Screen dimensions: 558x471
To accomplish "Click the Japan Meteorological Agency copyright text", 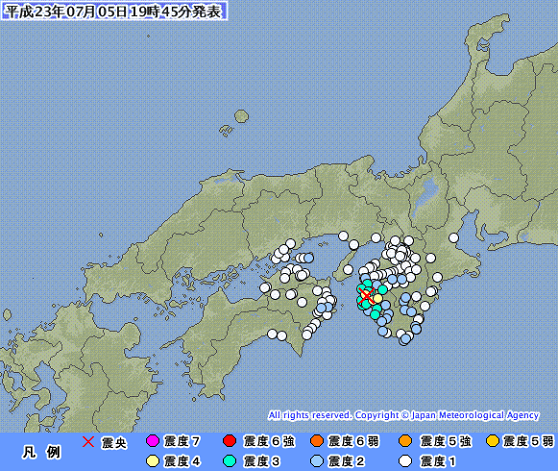I will [x=404, y=415].
